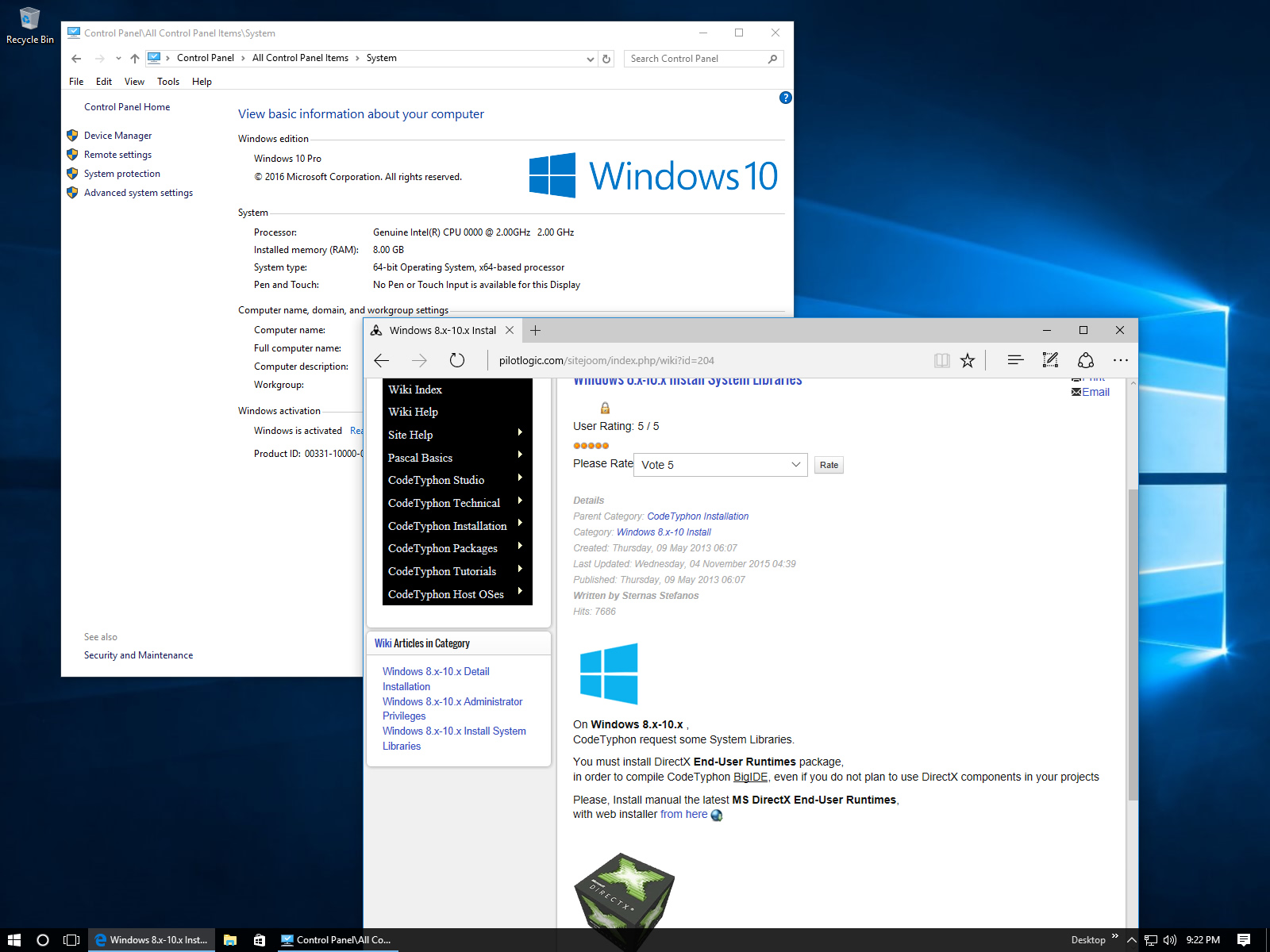
Task: Click the Edge refresh button
Action: point(456,360)
